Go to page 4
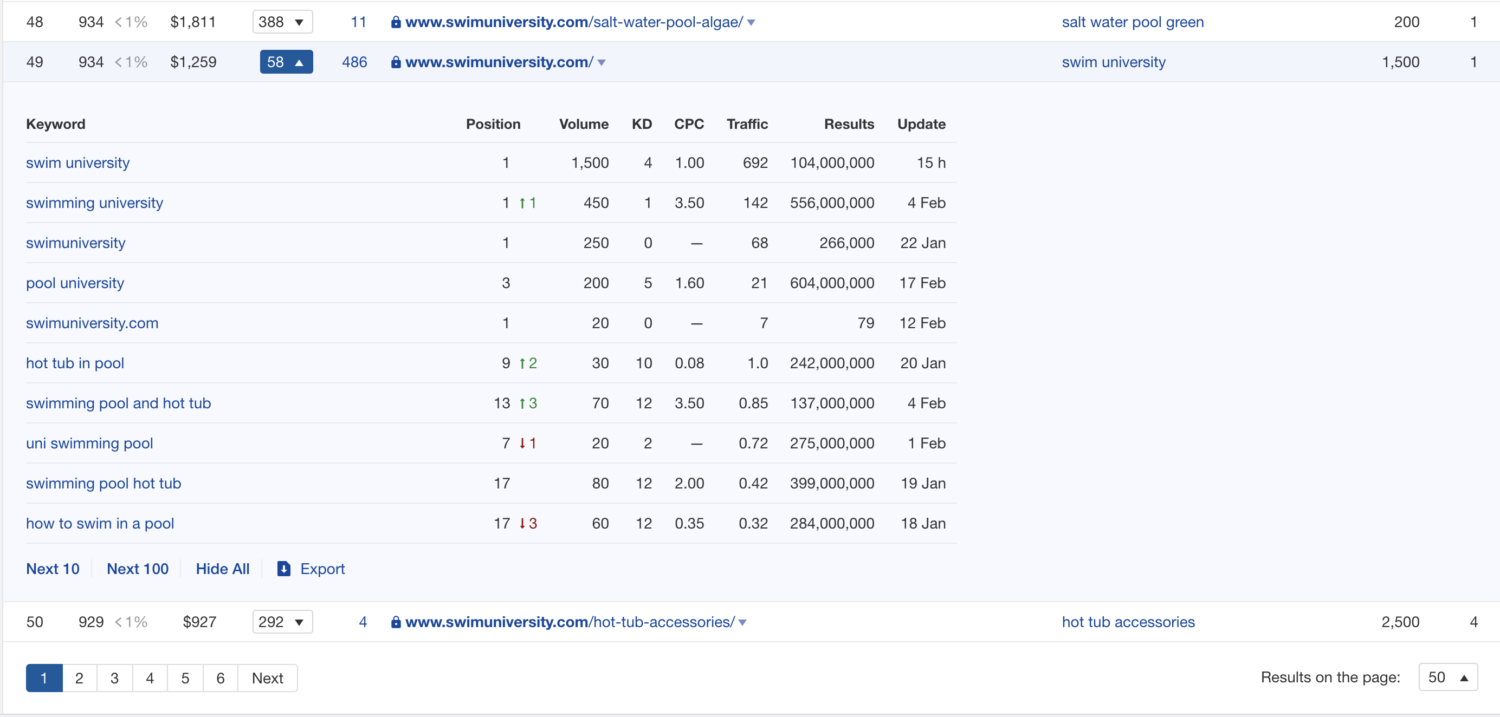Screen dimensions: 1500x717 point(150,678)
